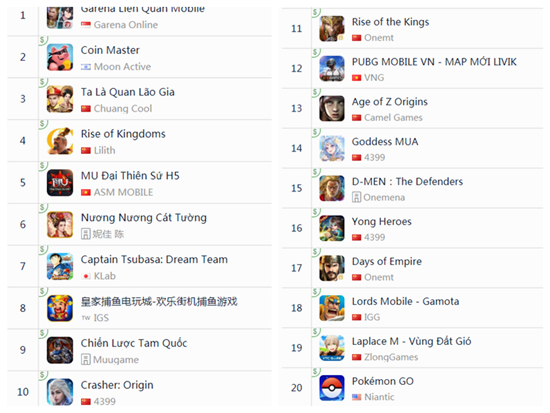
Task: Open the Laplace M - Vùng Đất Gió title
Action: tap(411, 341)
